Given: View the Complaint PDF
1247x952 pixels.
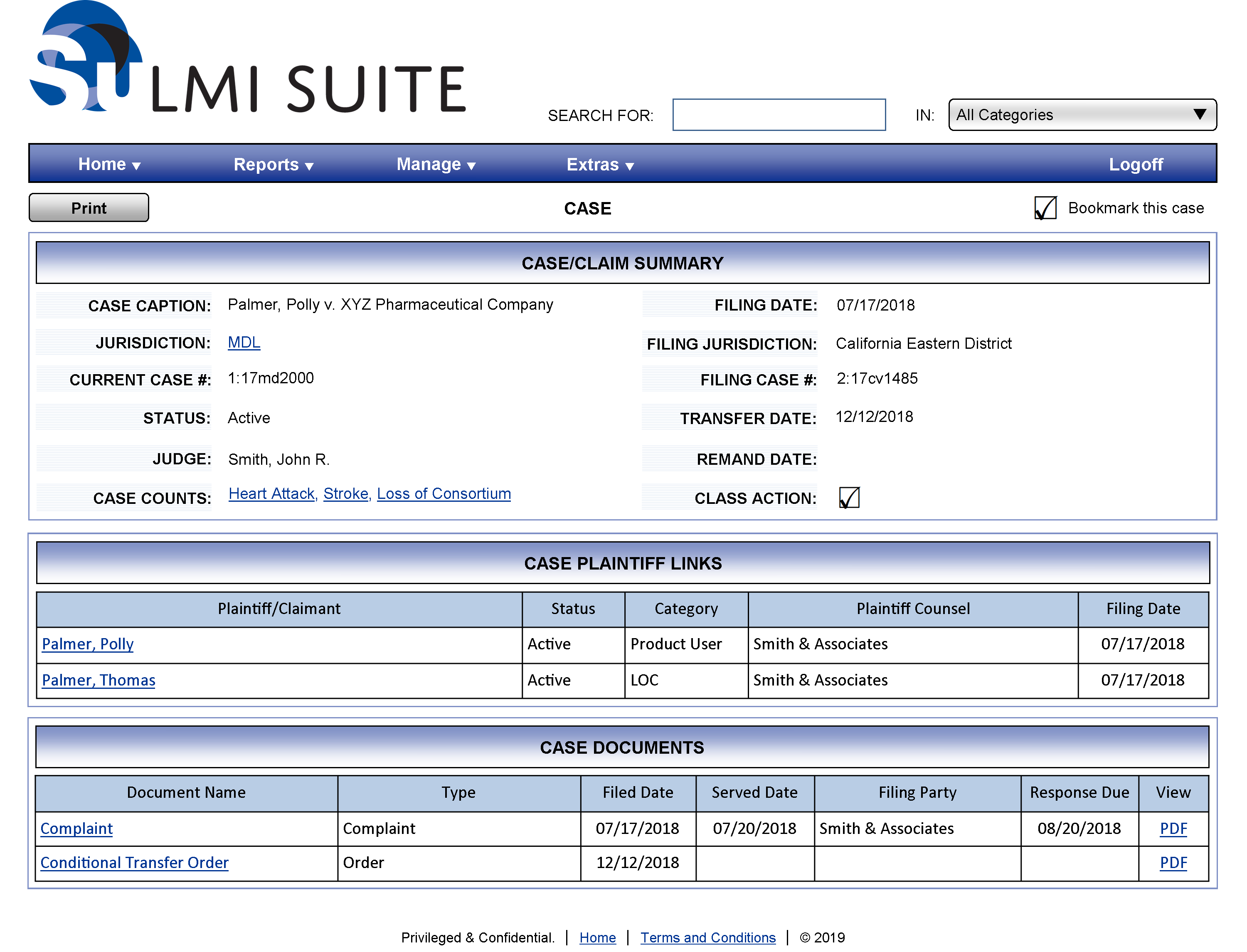Looking at the screenshot, I should pyautogui.click(x=1173, y=829).
